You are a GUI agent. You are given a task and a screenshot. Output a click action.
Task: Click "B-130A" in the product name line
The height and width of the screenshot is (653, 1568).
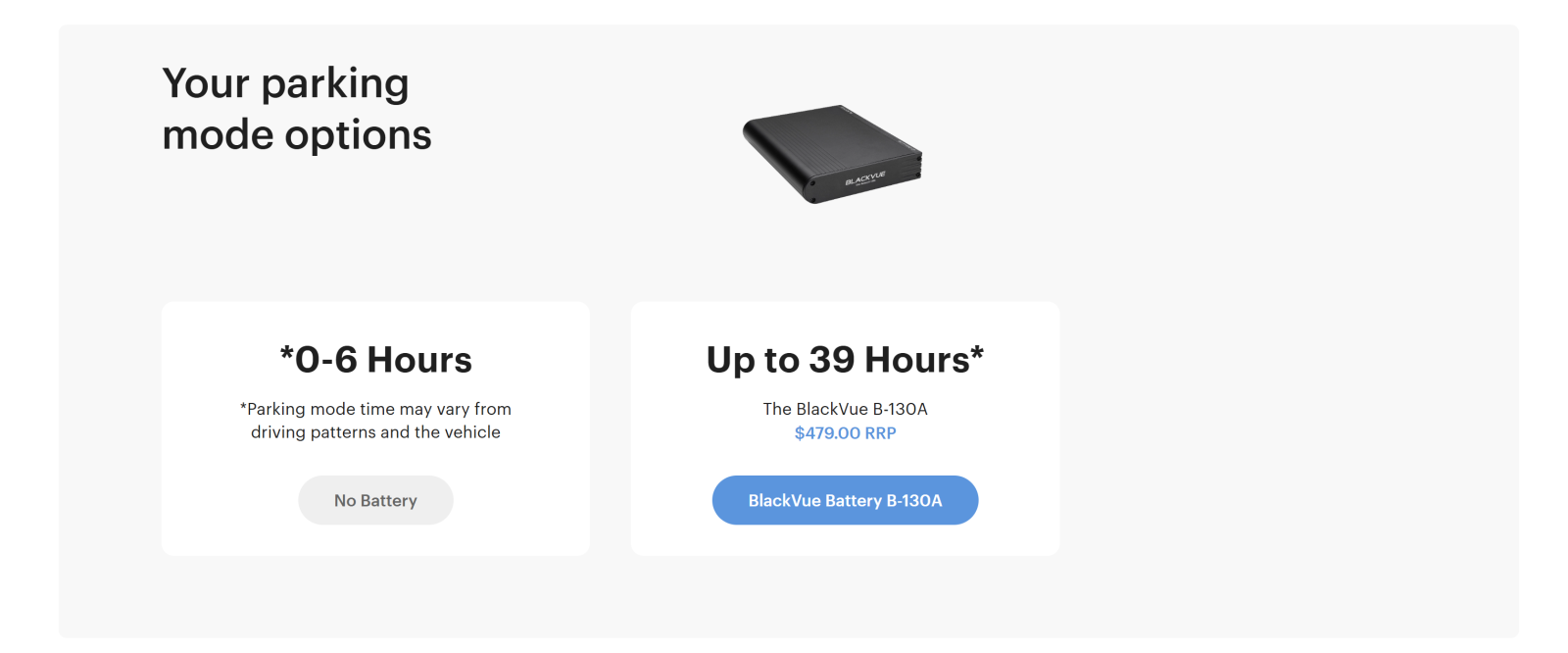900,409
